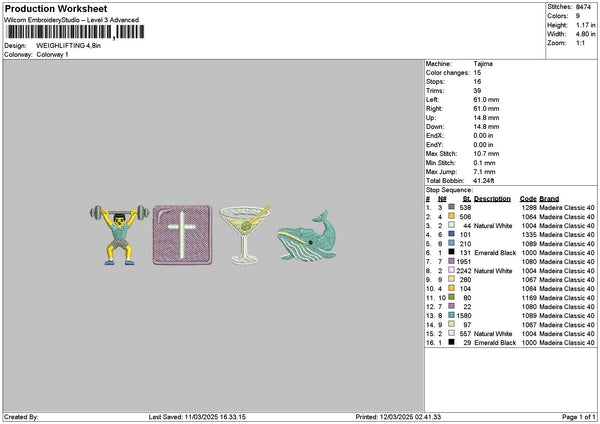Click the Stitches value '8474'
600x424 pixels.
[584, 7]
